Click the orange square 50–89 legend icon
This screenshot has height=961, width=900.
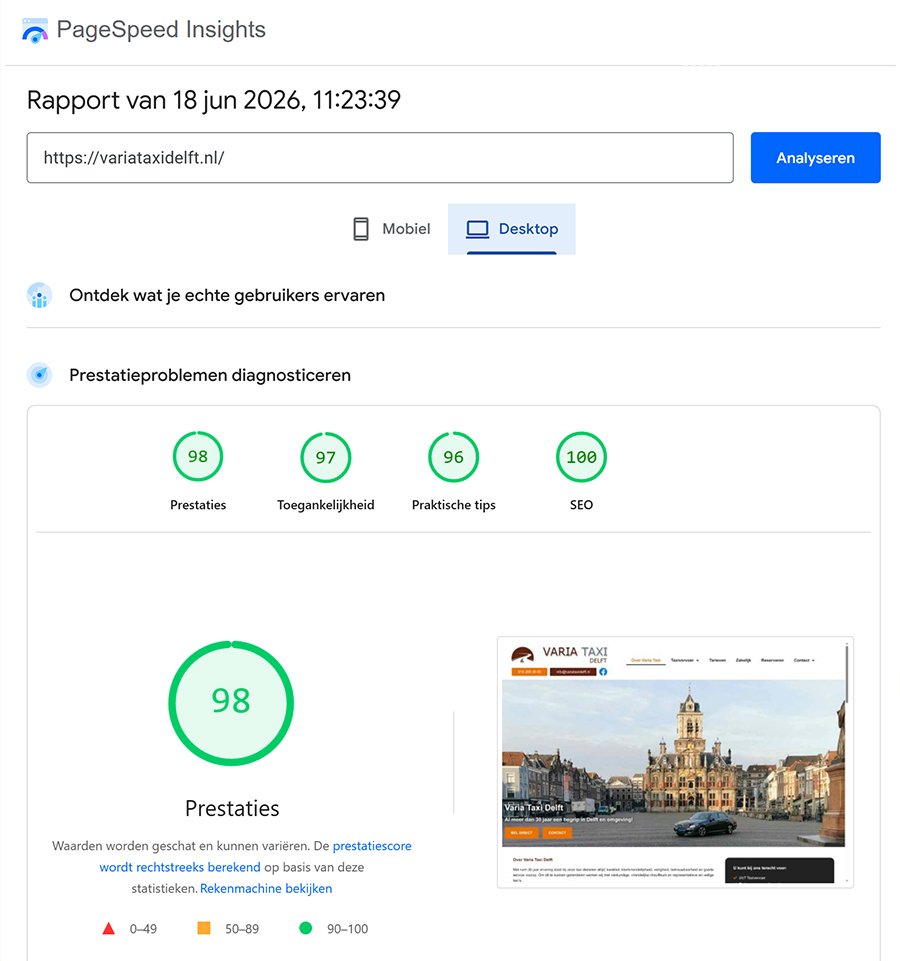[x=204, y=928]
